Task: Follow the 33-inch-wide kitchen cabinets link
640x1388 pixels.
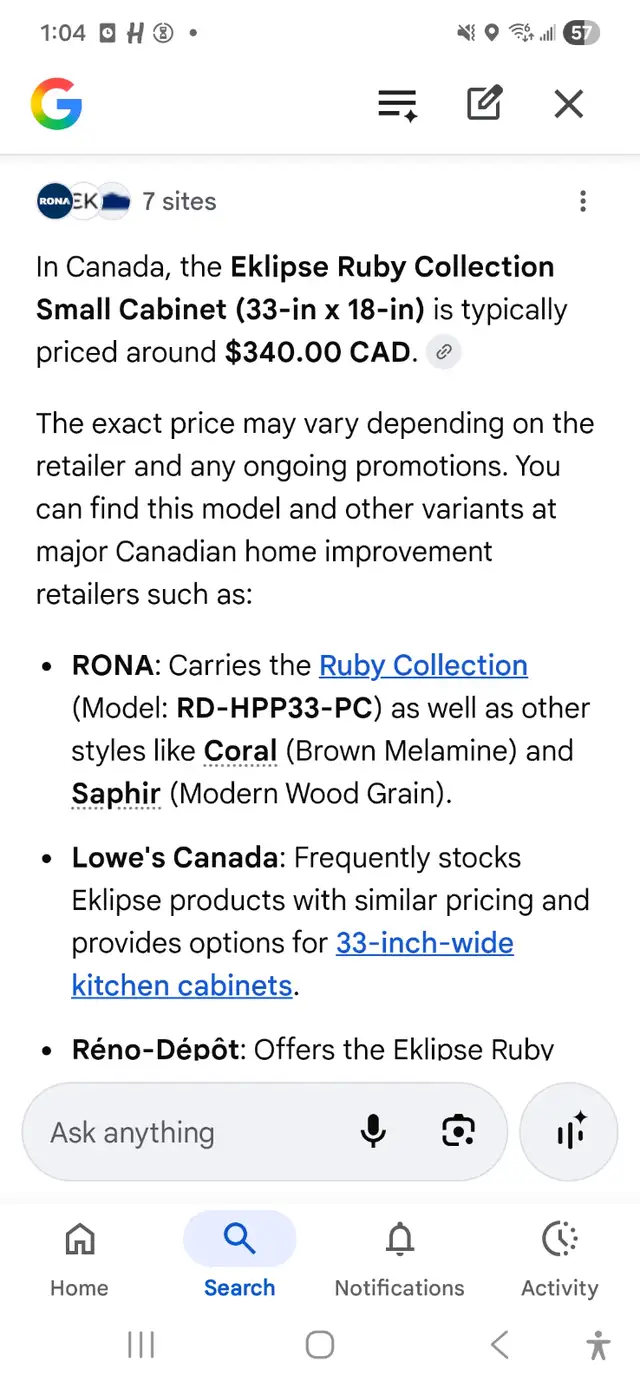Action: [293, 964]
